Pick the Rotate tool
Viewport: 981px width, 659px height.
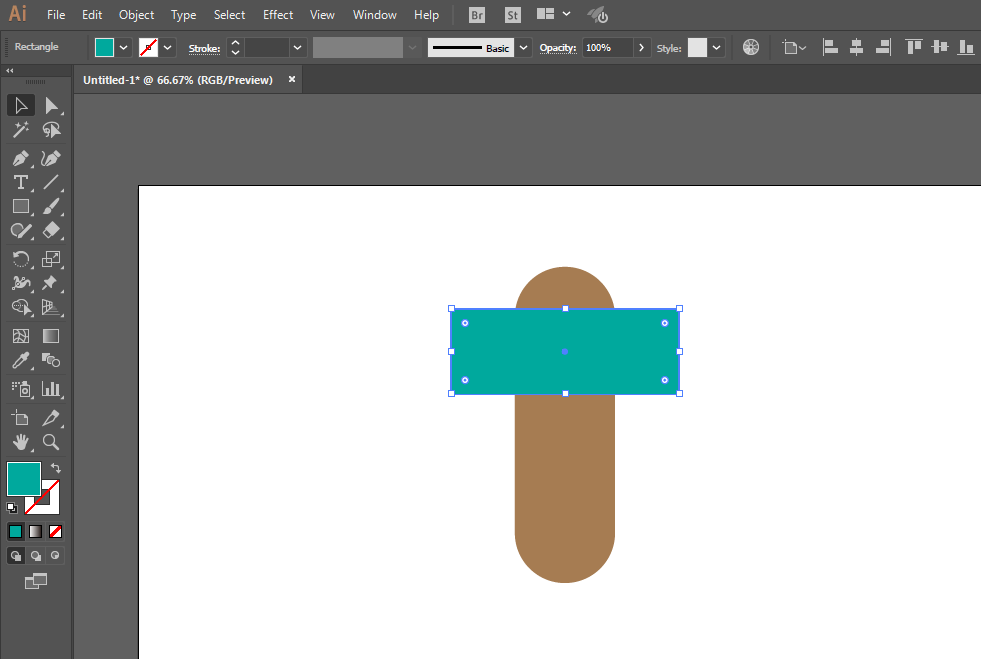point(21,258)
